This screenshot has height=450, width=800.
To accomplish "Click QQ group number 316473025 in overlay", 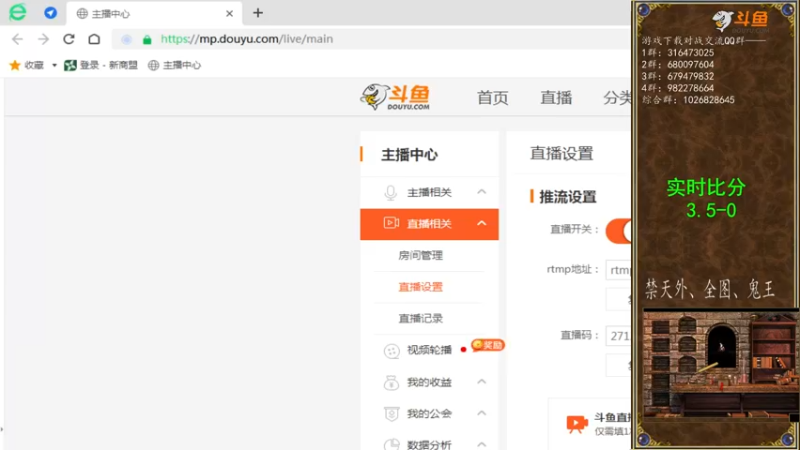I will pyautogui.click(x=691, y=53).
